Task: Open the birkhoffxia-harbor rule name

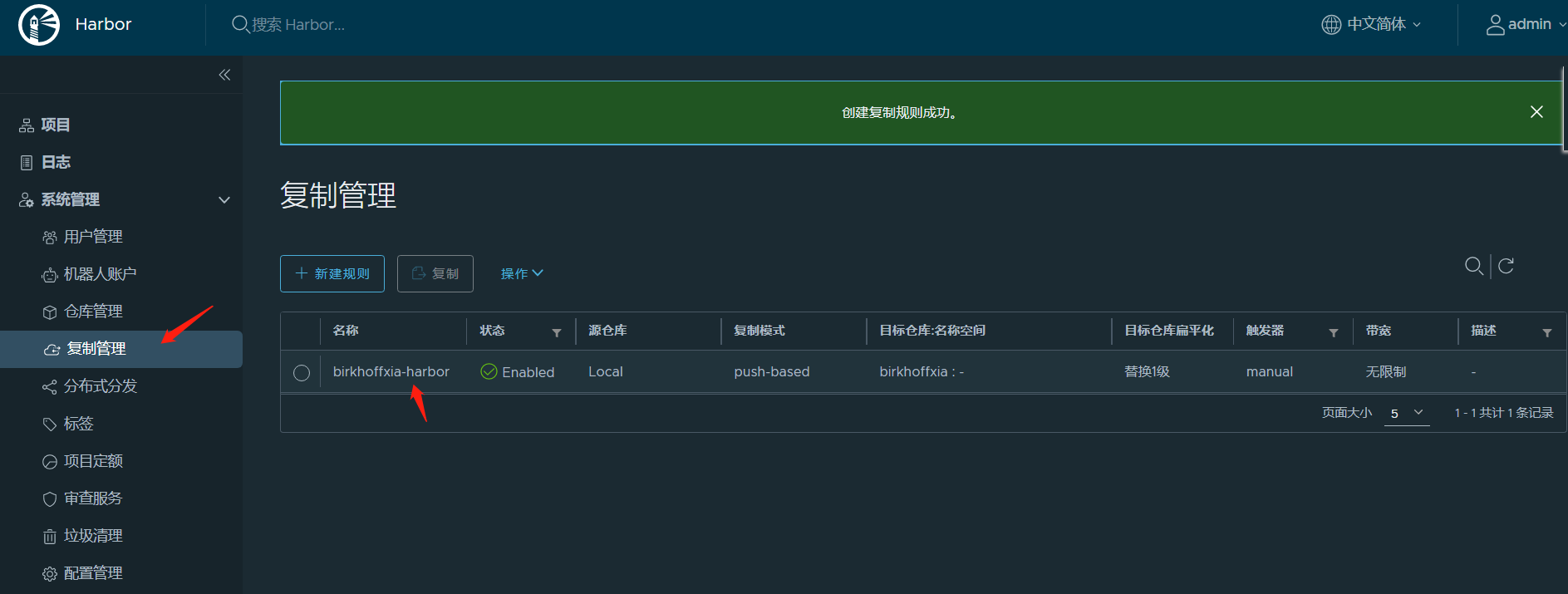Action: click(391, 371)
